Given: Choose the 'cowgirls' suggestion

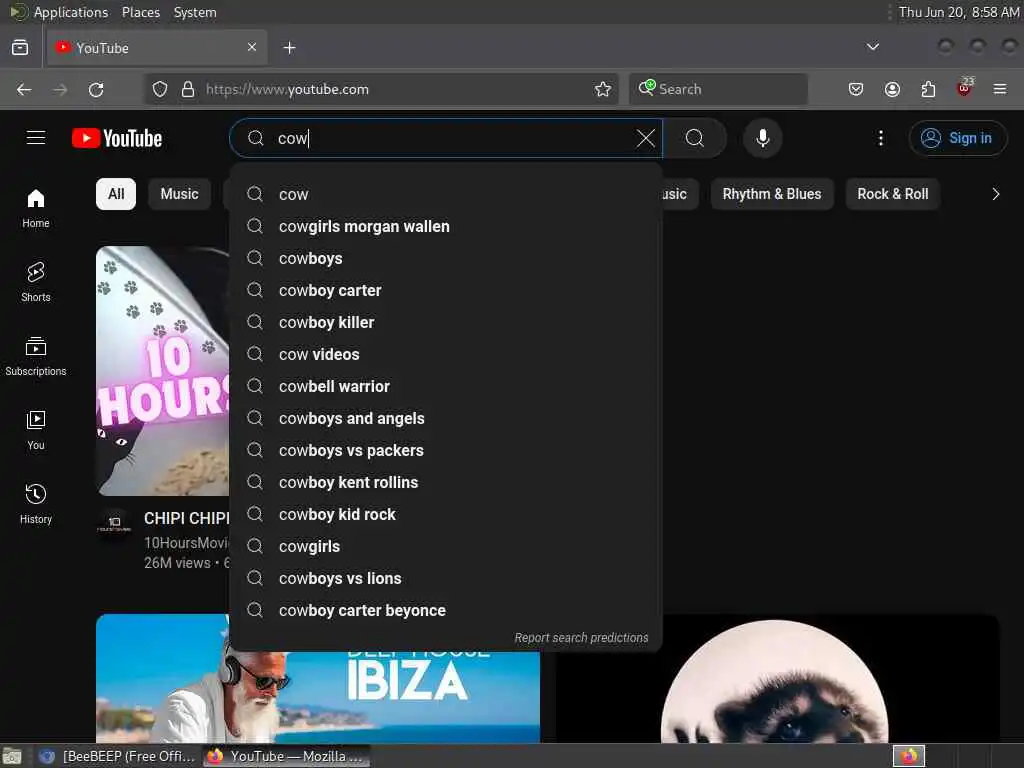Looking at the screenshot, I should pyautogui.click(x=446, y=546).
